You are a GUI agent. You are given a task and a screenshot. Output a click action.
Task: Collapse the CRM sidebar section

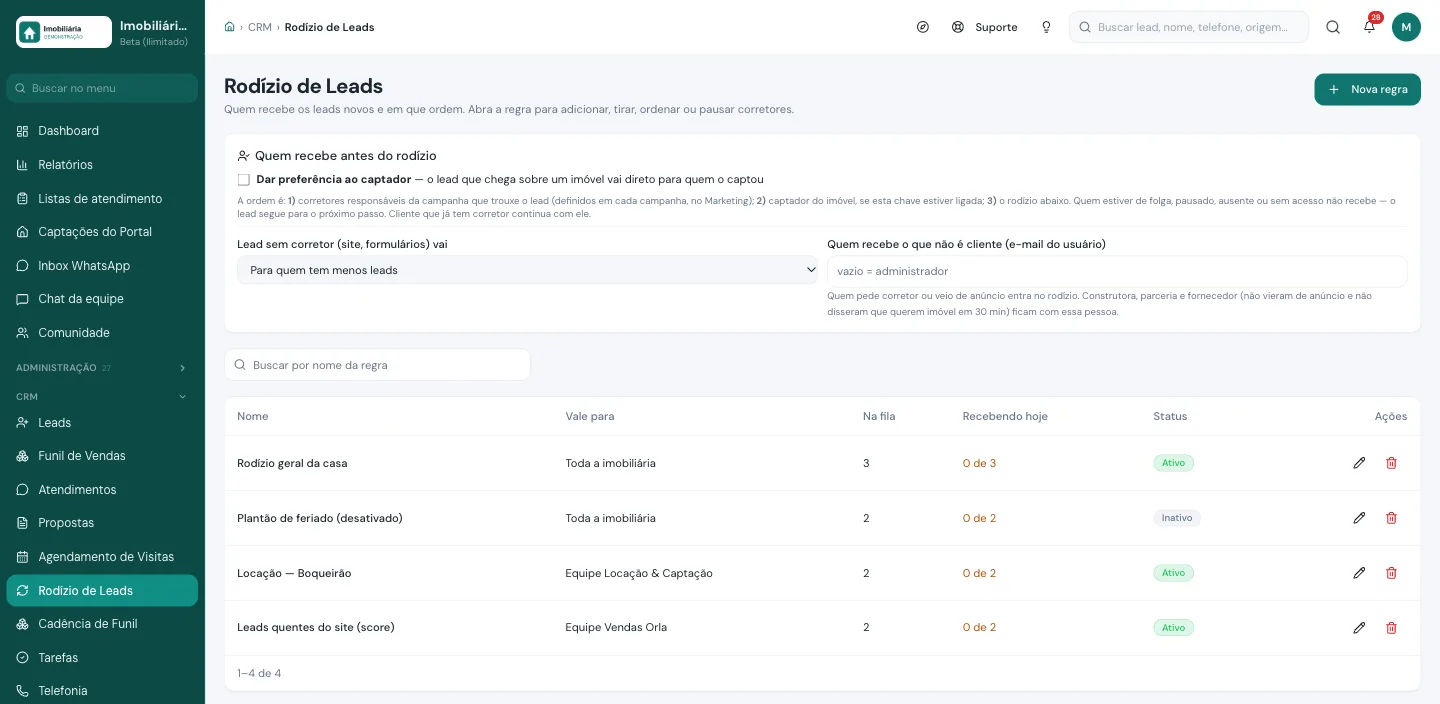(x=102, y=397)
